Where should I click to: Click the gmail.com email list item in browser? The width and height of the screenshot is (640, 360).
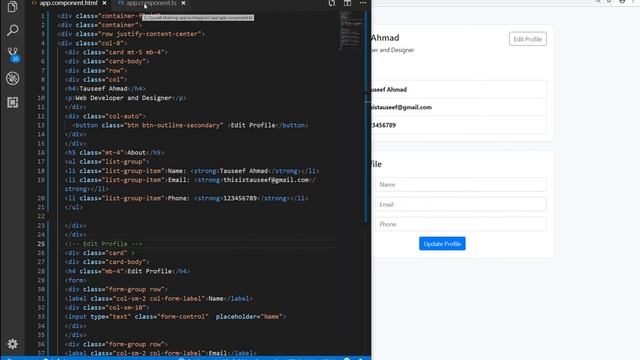pos(459,107)
